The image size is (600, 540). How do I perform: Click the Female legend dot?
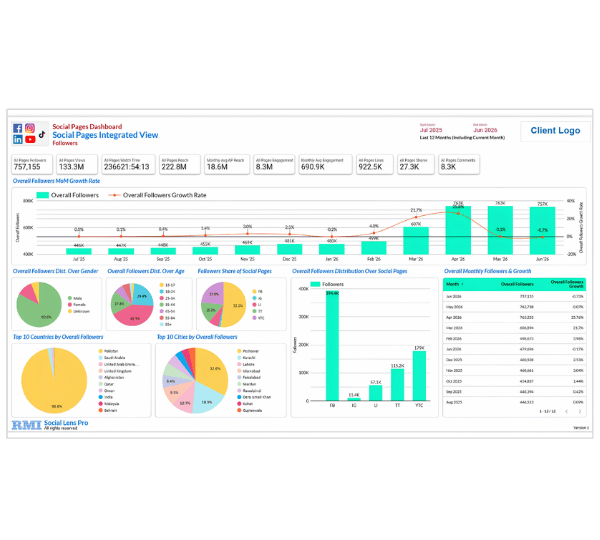tap(70, 305)
